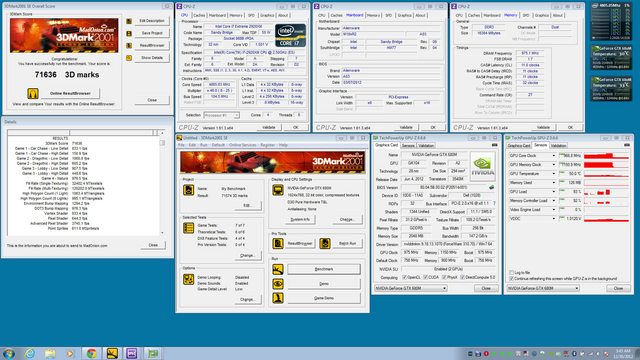
Task: Click the icon beside Show Details
Action: click(x=129, y=58)
